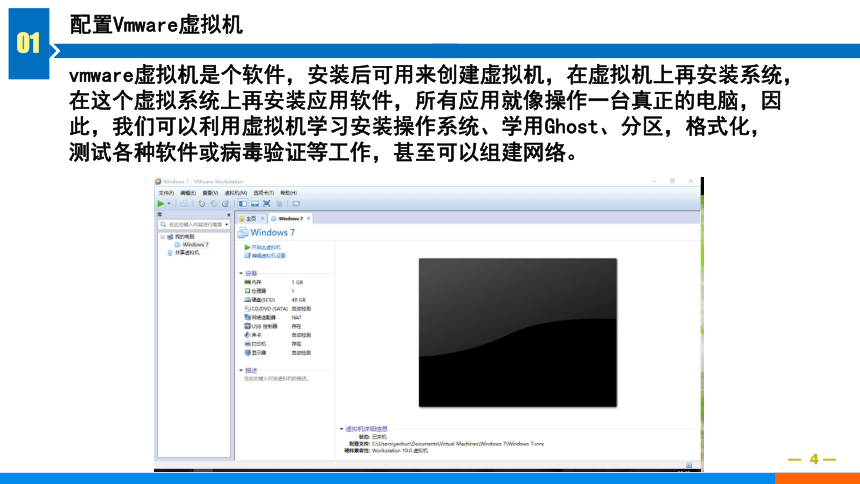The width and height of the screenshot is (860, 484).
Task: Click the black VM screen preview thumbnail
Action: (x=518, y=333)
